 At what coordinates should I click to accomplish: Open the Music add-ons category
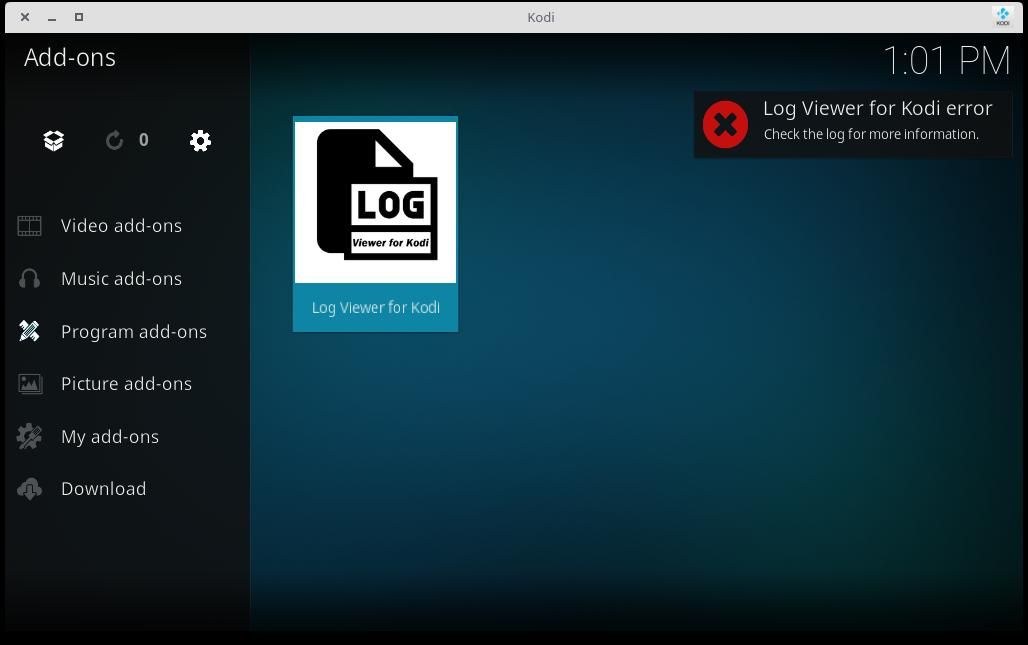(x=122, y=278)
